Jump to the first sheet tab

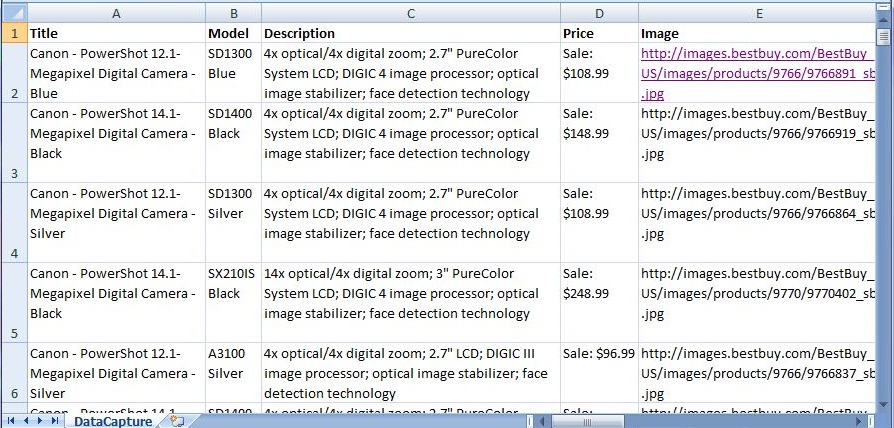point(11,421)
